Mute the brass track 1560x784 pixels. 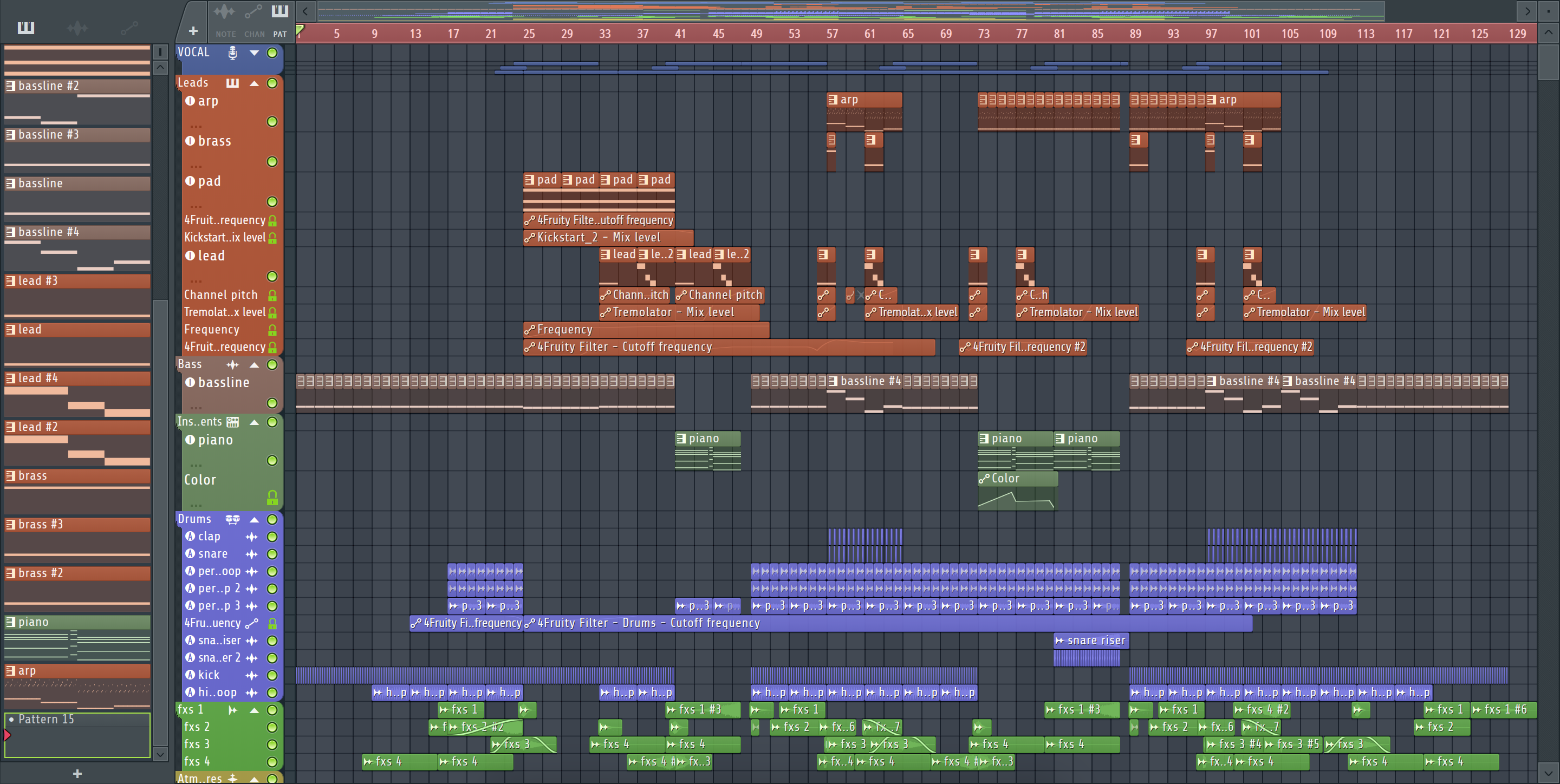272,162
